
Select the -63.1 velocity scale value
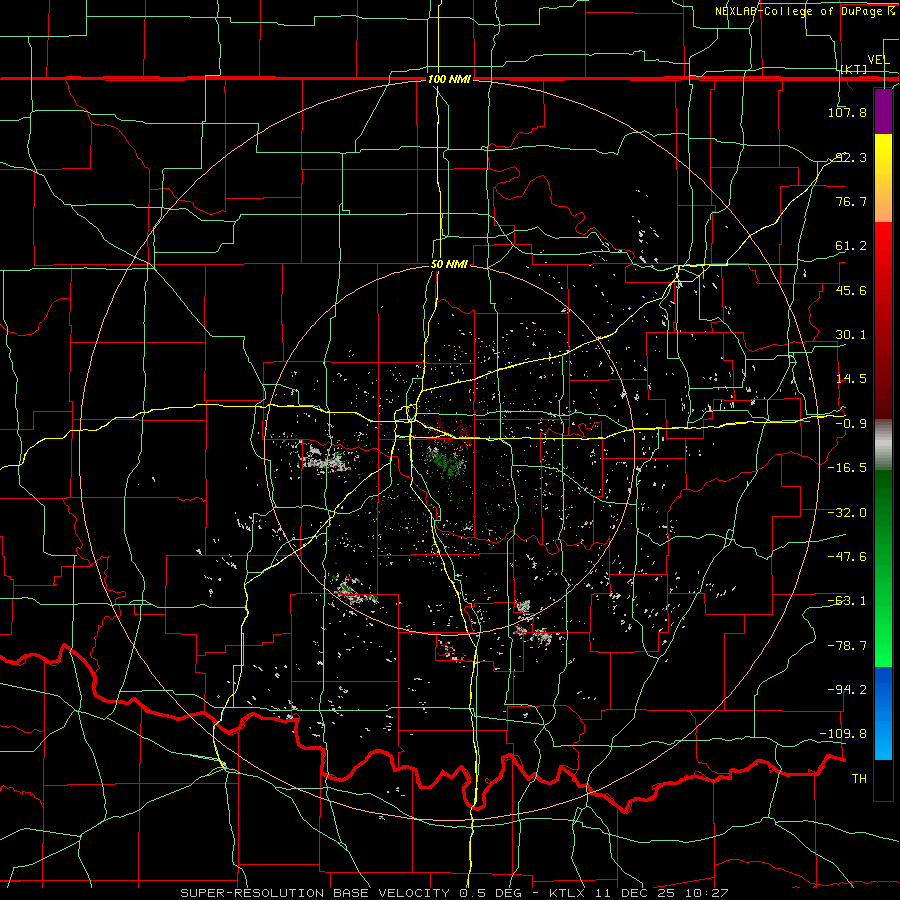point(847,601)
